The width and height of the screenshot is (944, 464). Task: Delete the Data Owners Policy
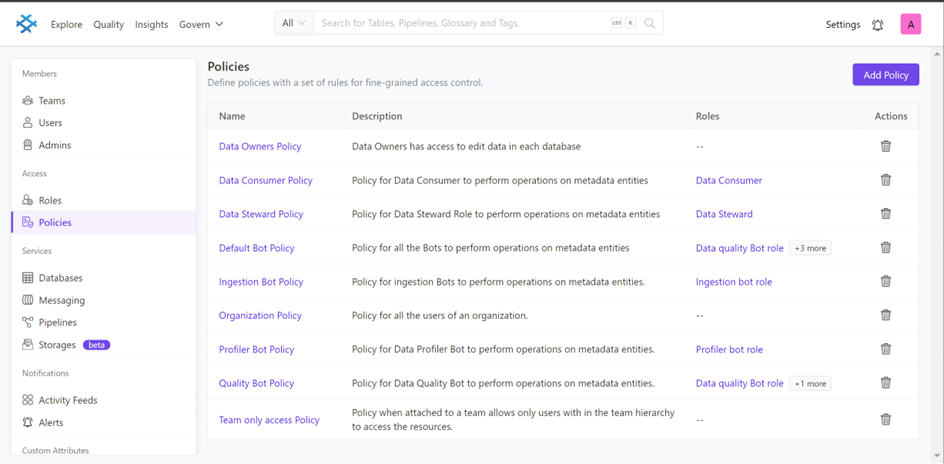pyautogui.click(x=885, y=146)
